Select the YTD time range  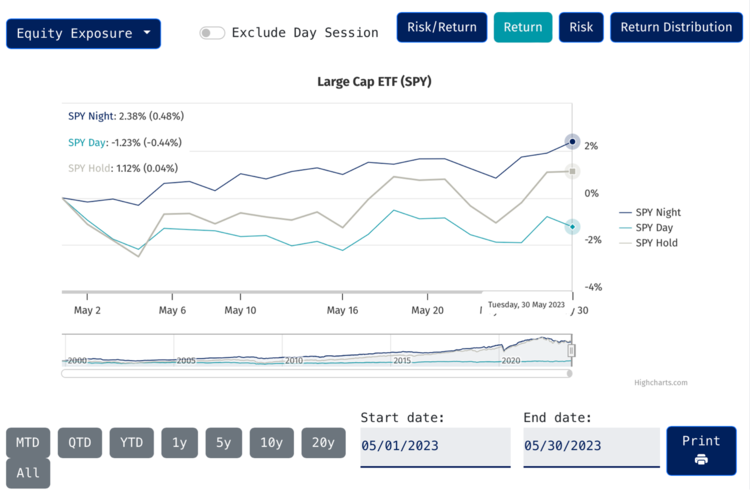pos(131,442)
